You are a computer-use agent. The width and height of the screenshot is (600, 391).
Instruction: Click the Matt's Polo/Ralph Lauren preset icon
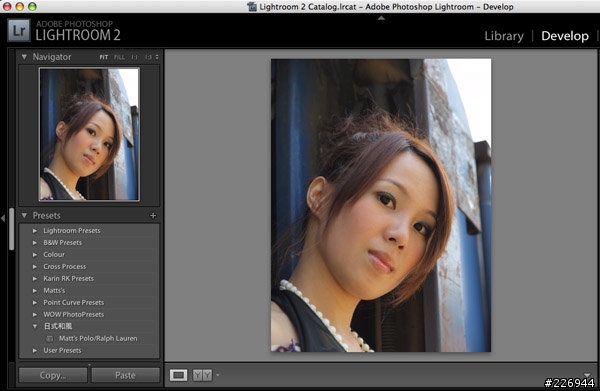pos(50,339)
